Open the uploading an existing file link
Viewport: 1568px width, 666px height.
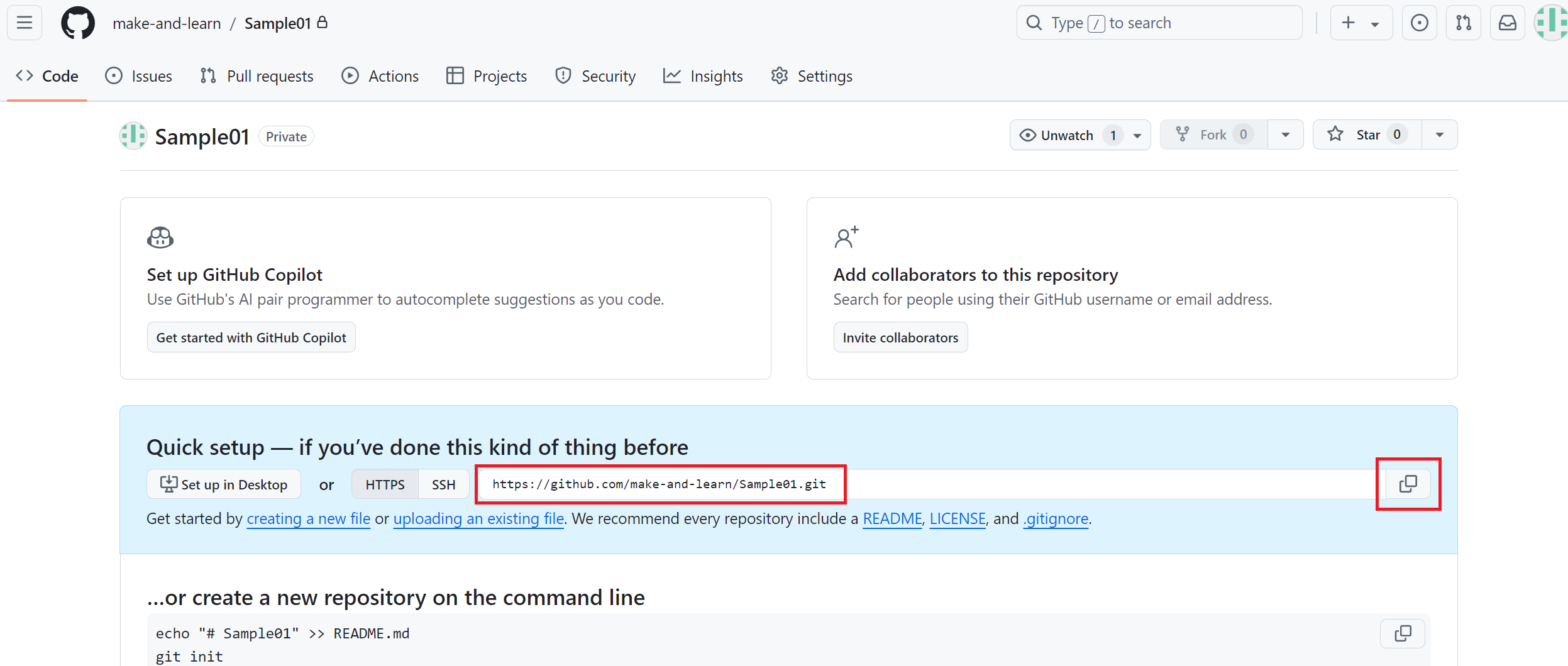pyautogui.click(x=478, y=519)
